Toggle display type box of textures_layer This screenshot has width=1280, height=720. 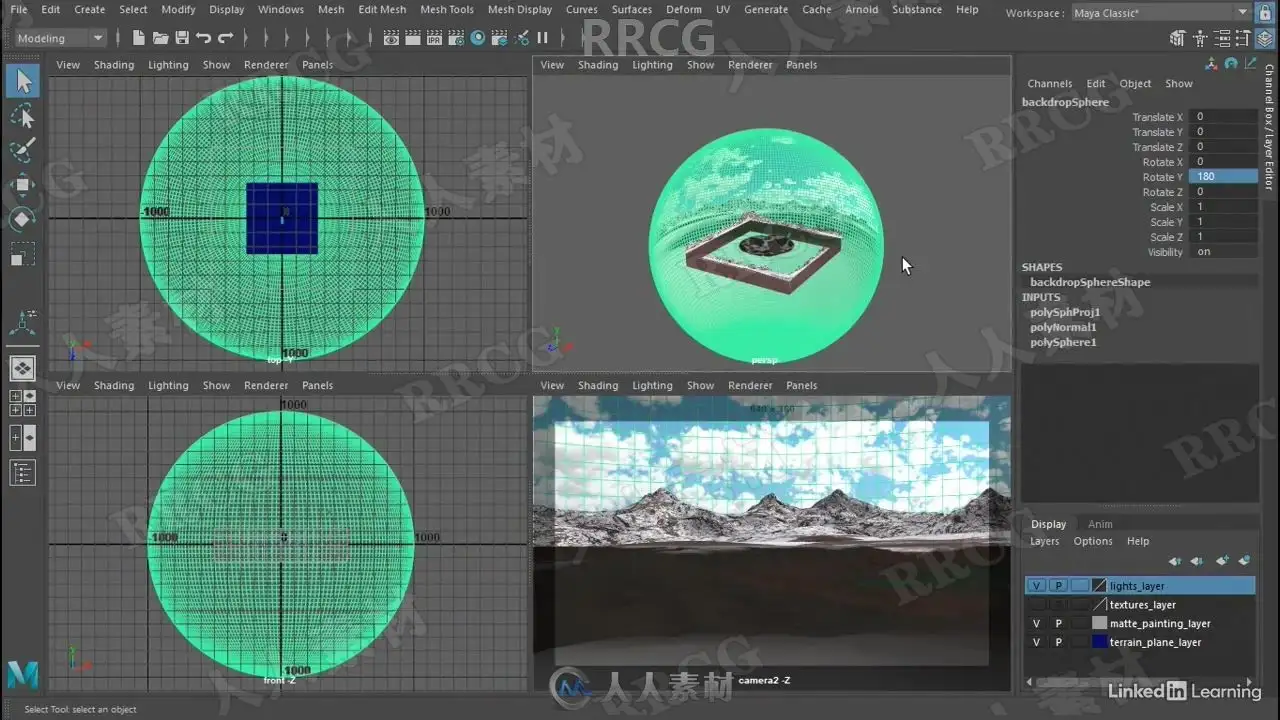[x=1079, y=605]
